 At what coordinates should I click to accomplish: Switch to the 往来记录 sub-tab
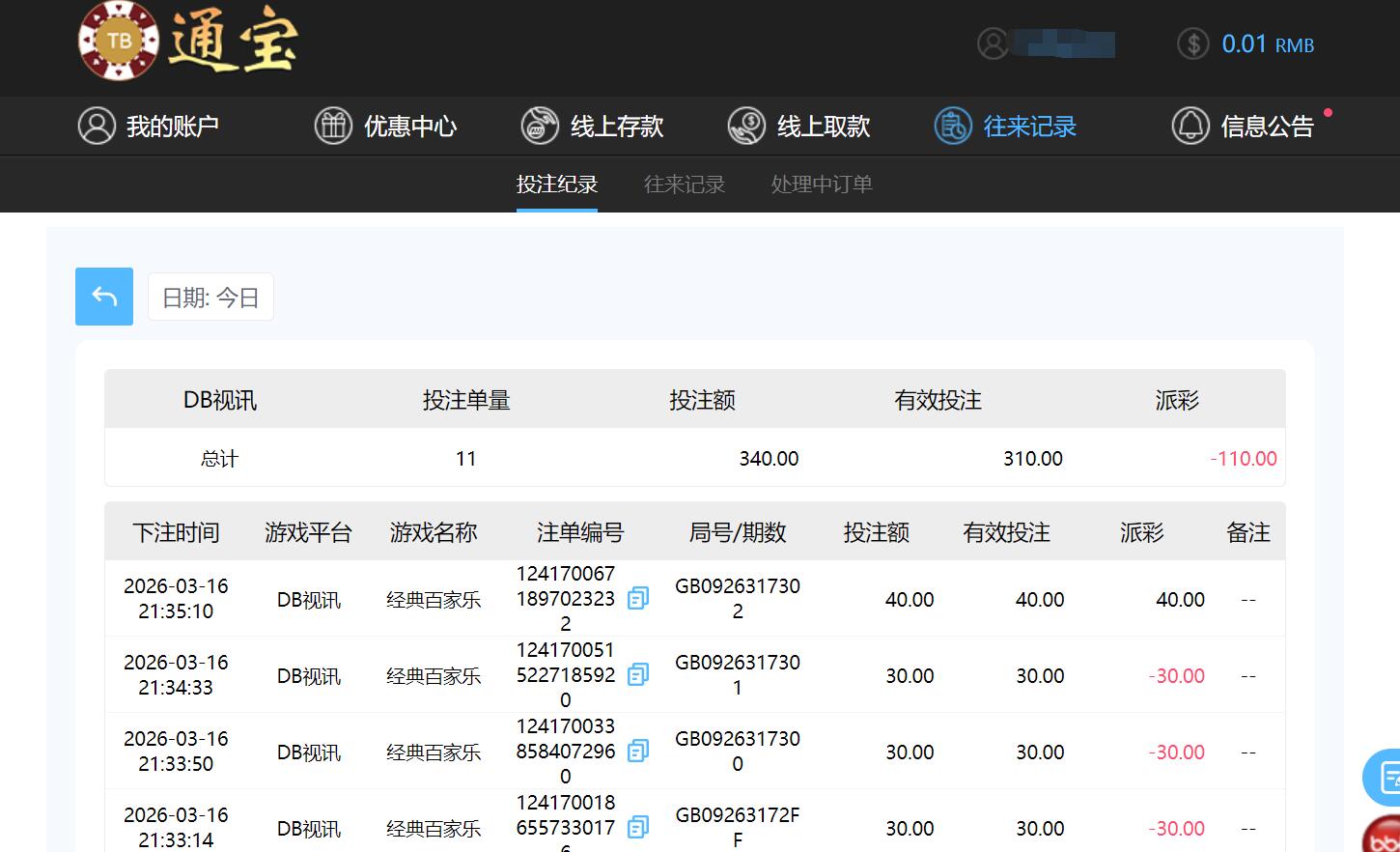(x=685, y=185)
